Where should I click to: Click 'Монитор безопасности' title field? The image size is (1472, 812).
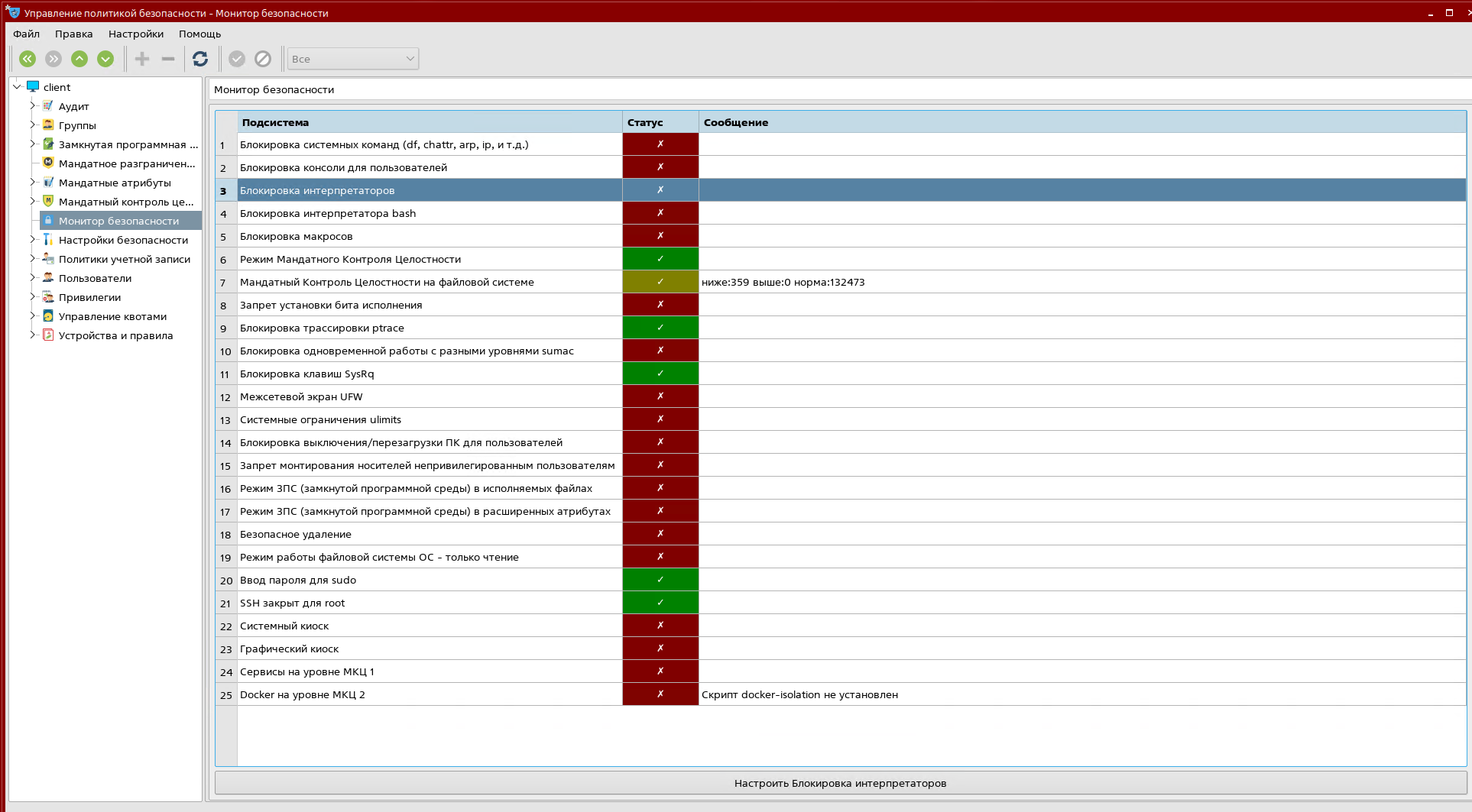coord(840,89)
